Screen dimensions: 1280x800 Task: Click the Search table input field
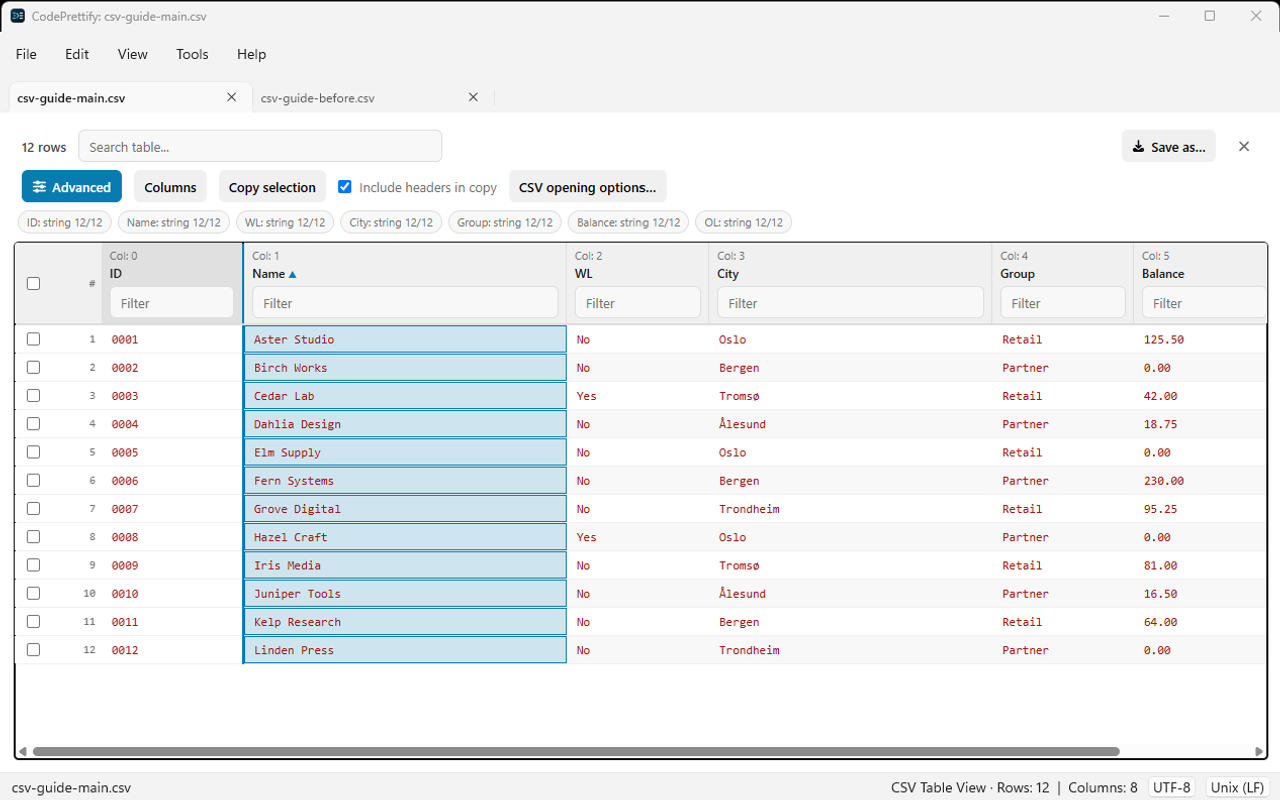pos(260,146)
